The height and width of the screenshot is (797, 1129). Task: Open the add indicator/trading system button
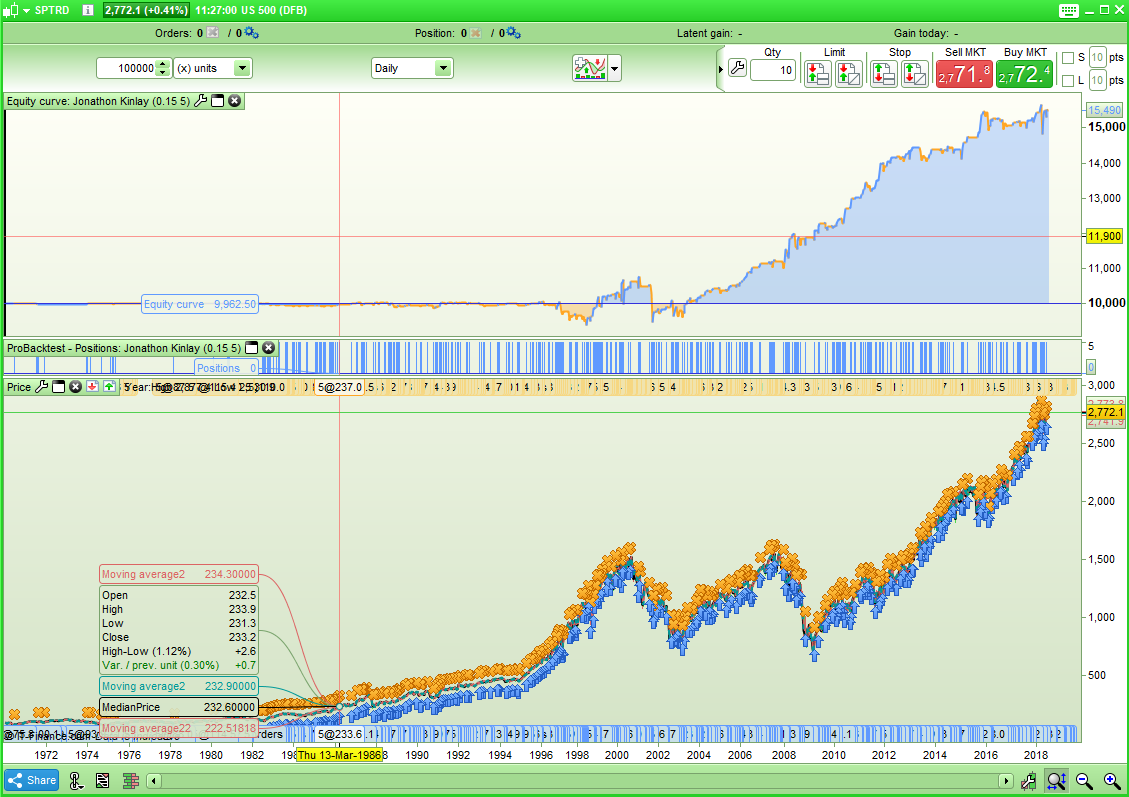point(590,68)
